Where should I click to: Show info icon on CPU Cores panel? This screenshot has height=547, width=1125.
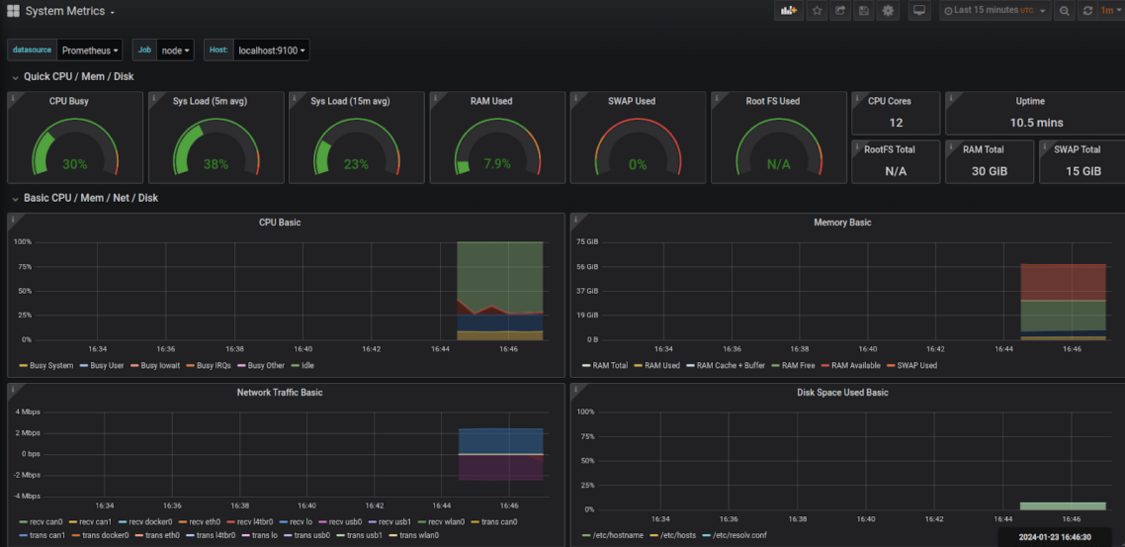(857, 98)
